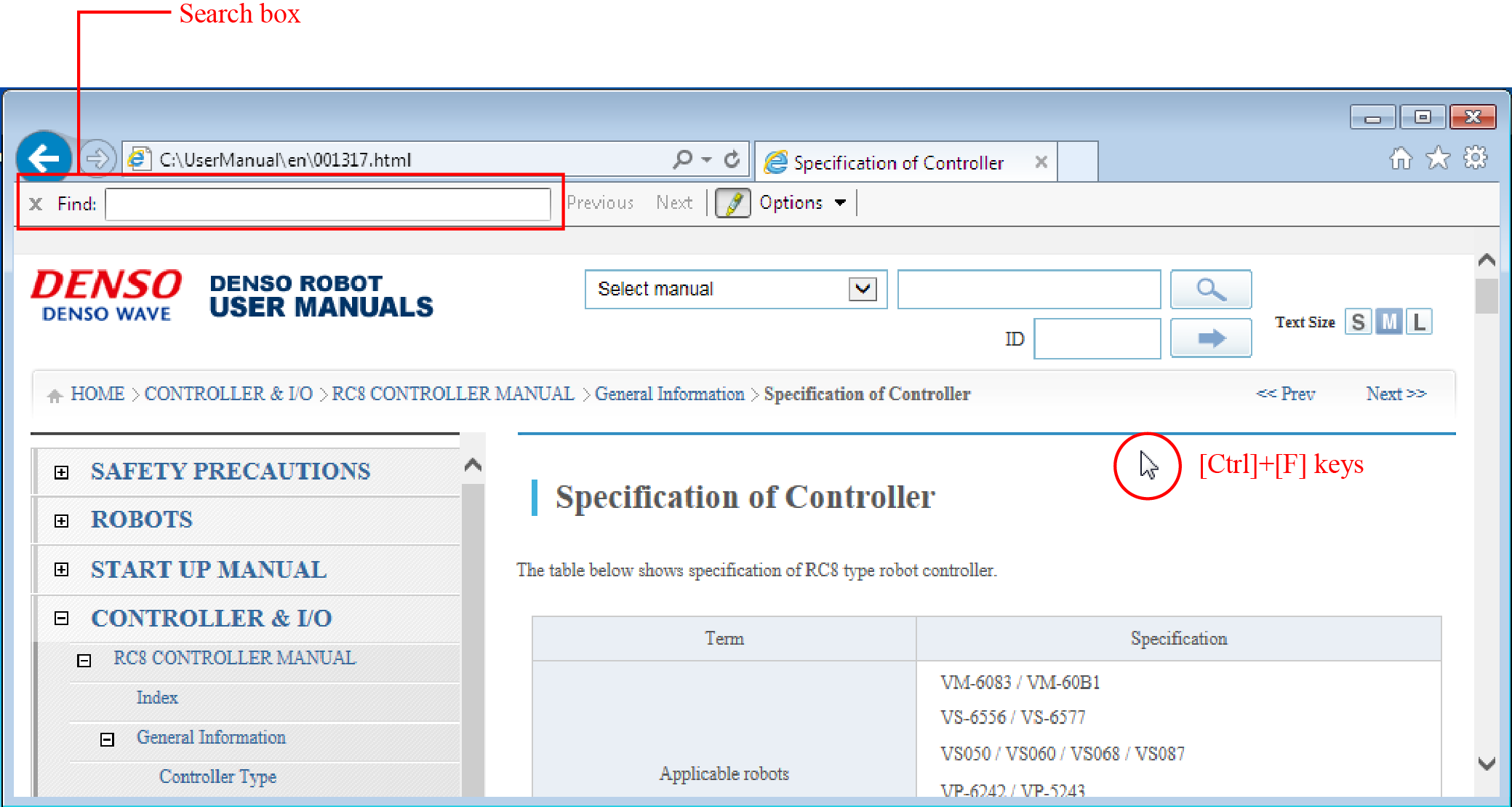The width and height of the screenshot is (1512, 807).
Task: Open browser Home icon
Action: 1400,158
